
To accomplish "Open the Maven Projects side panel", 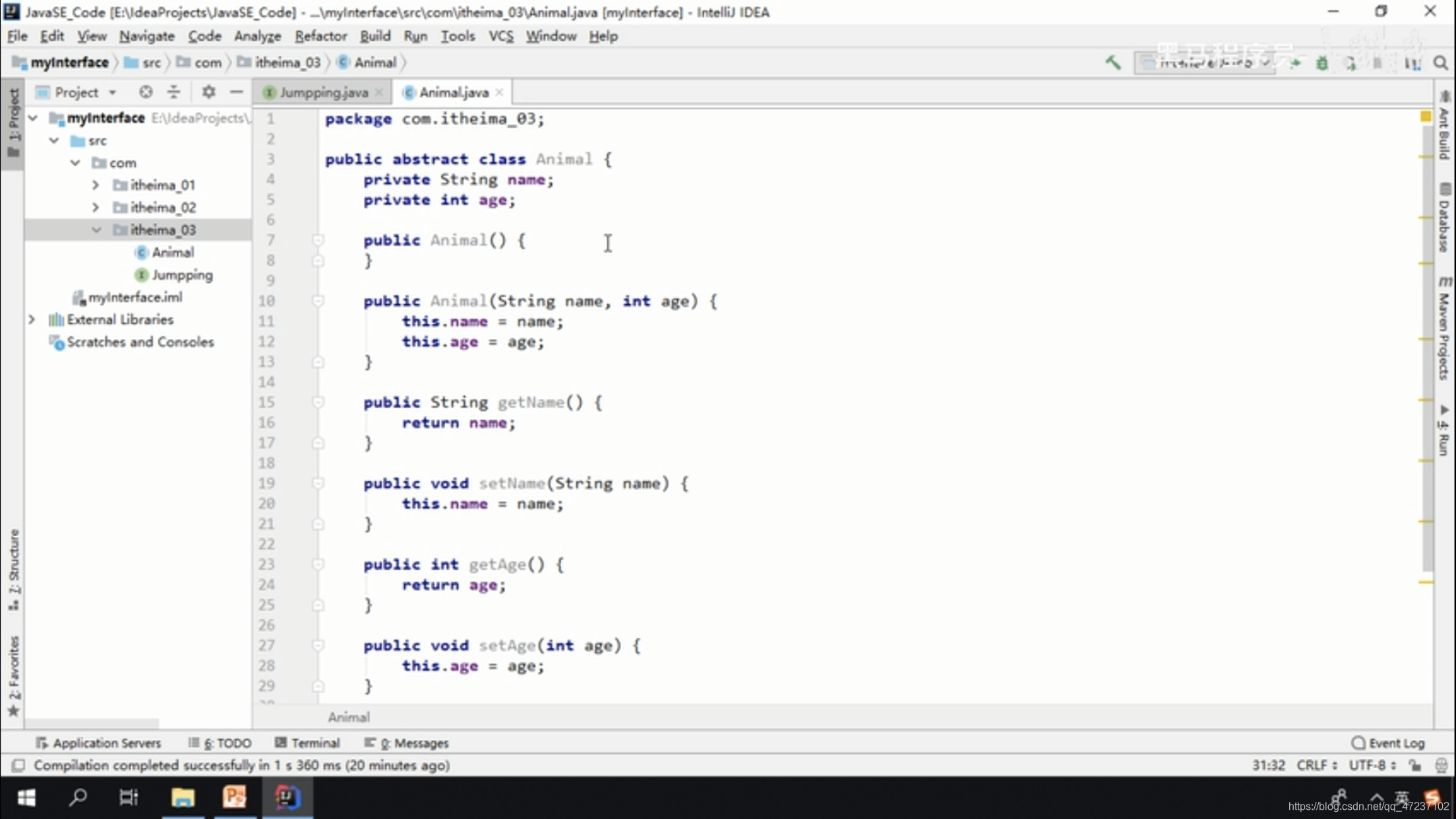I will click(1444, 328).
